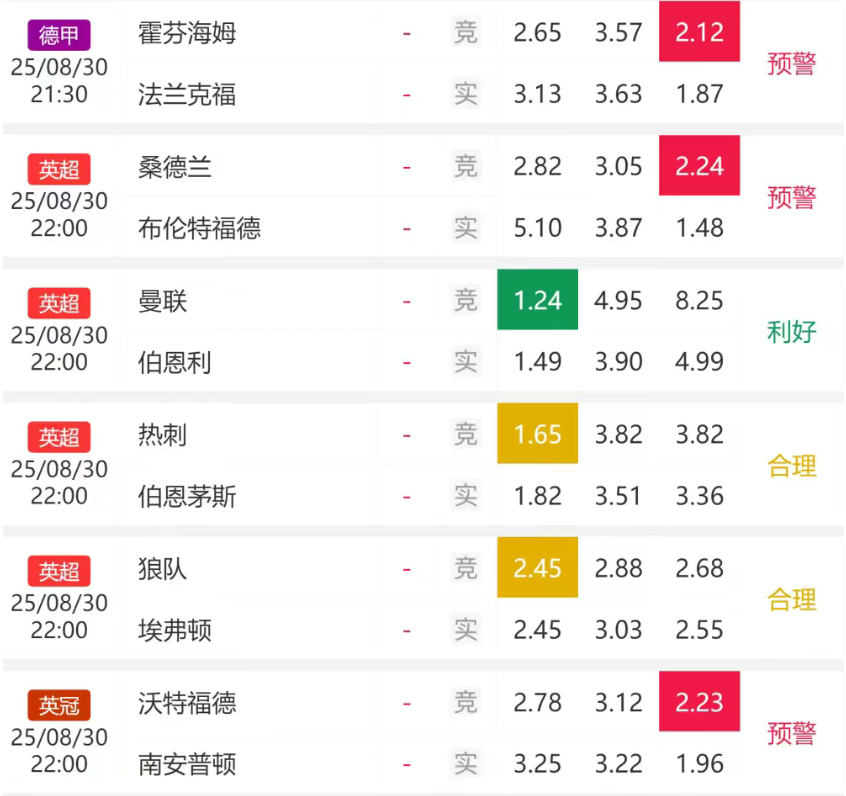Open the 布伦特福德 team name
This screenshot has width=846, height=796.
pyautogui.click(x=199, y=229)
